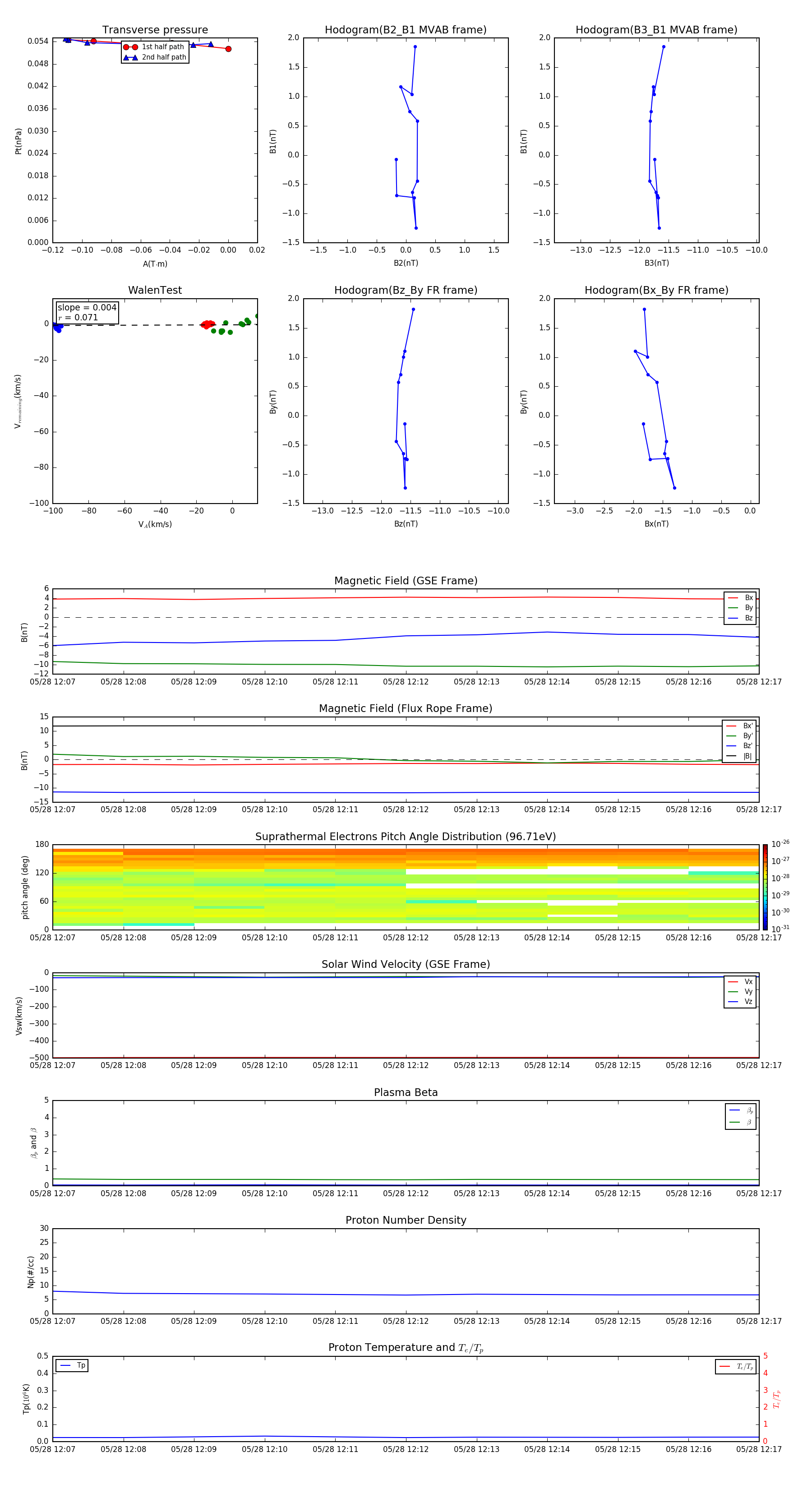
Task: Click the 'pitch angle (deg)' axis label
Action: click(x=25, y=887)
